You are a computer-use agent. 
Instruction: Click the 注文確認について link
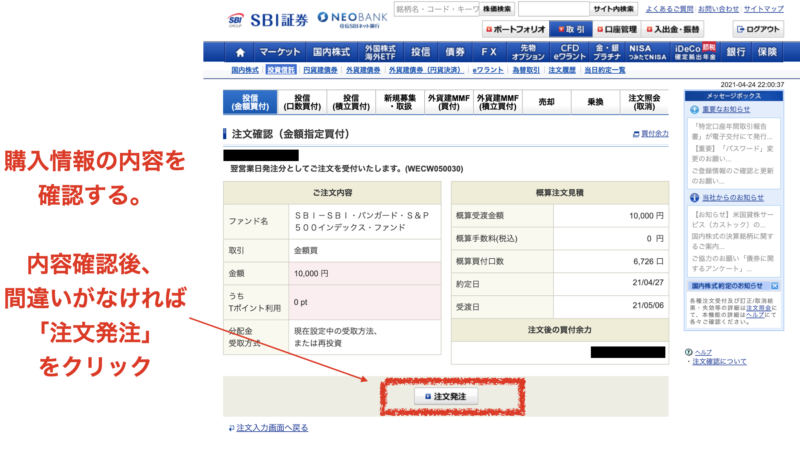tap(719, 362)
